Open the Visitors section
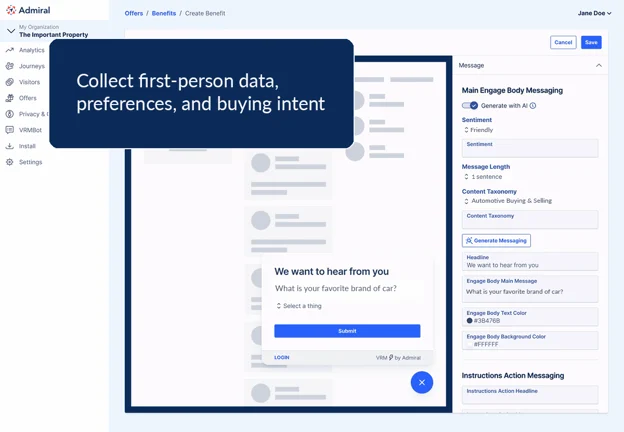This screenshot has height=432, width=624. [x=29, y=82]
